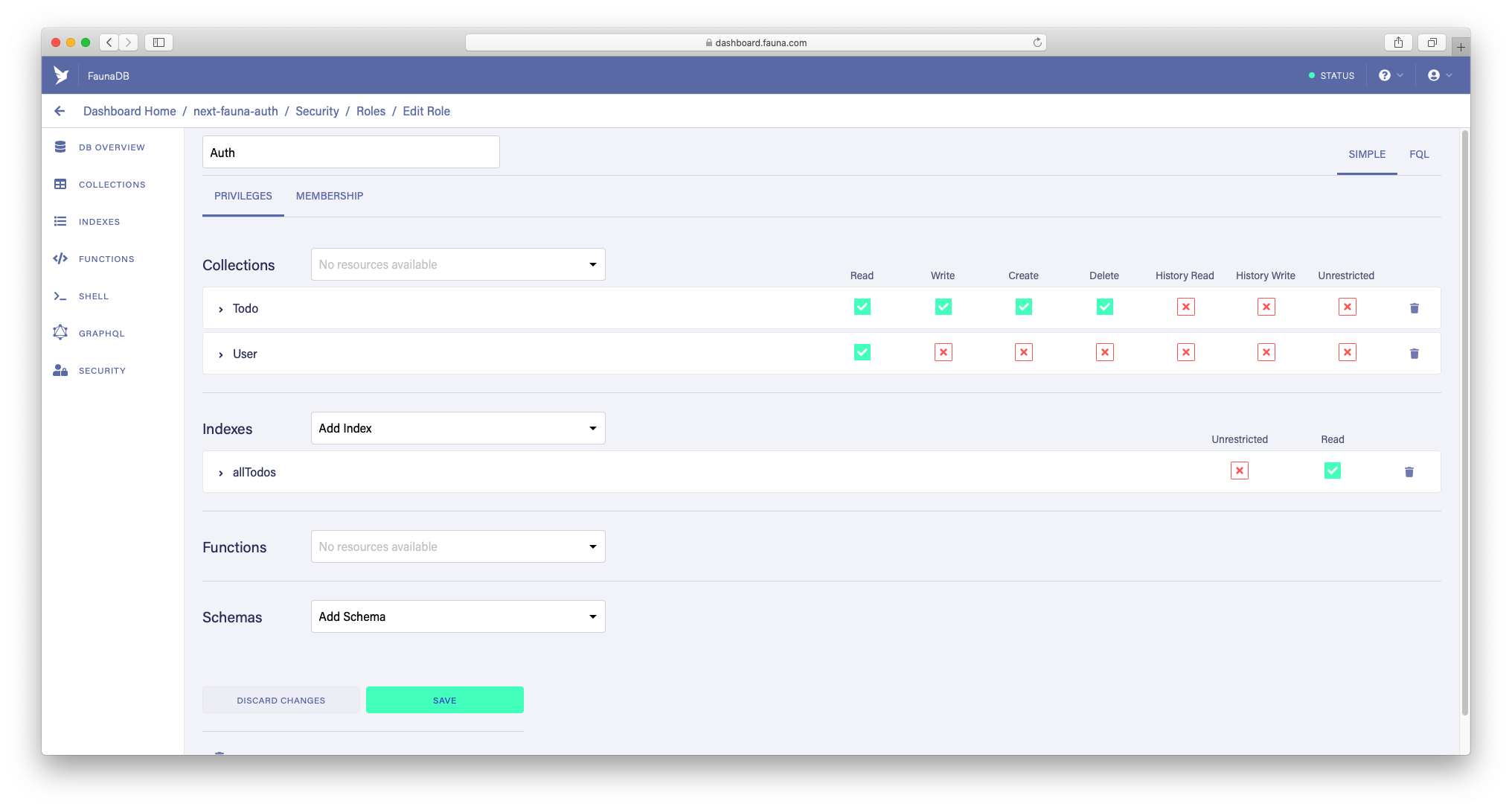This screenshot has width=1512, height=810.
Task: Go back with browser back arrow
Action: click(x=109, y=42)
